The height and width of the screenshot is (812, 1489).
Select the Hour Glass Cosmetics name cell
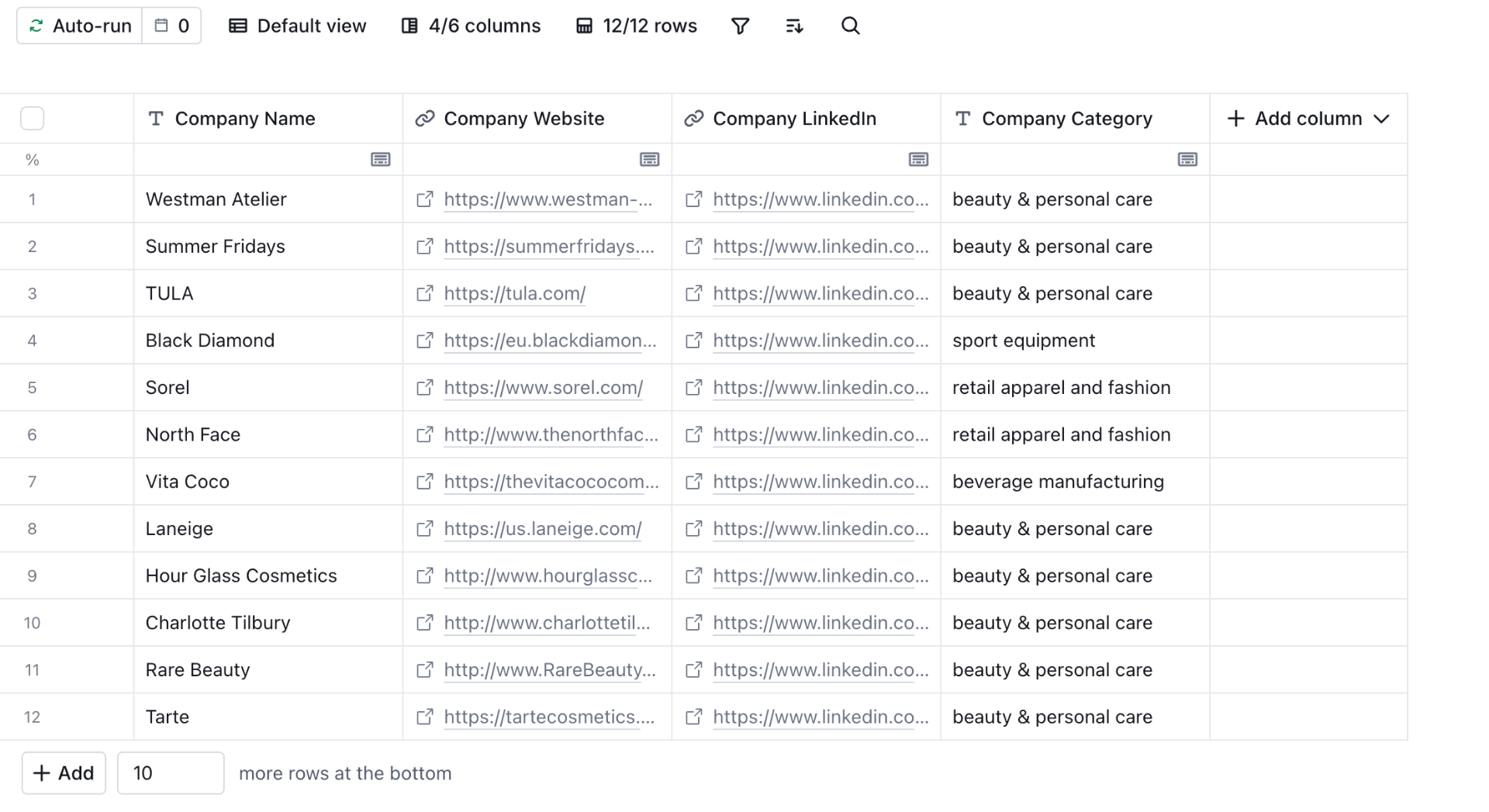pos(268,575)
